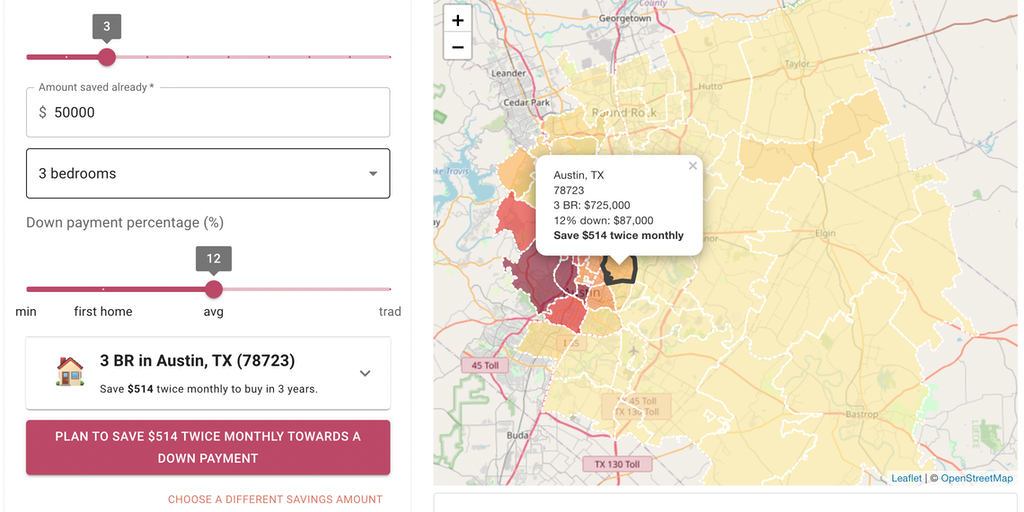Select the 'first home' down payment mark
The width and height of the screenshot is (1024, 512).
(x=103, y=312)
